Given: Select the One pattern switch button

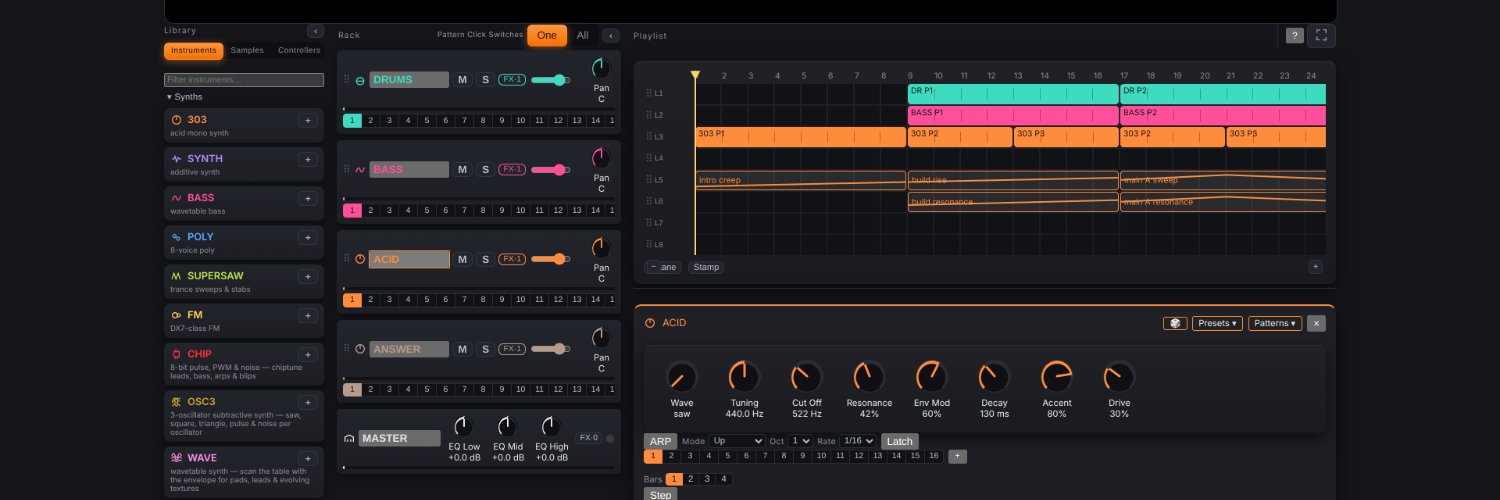Looking at the screenshot, I should tap(547, 35).
